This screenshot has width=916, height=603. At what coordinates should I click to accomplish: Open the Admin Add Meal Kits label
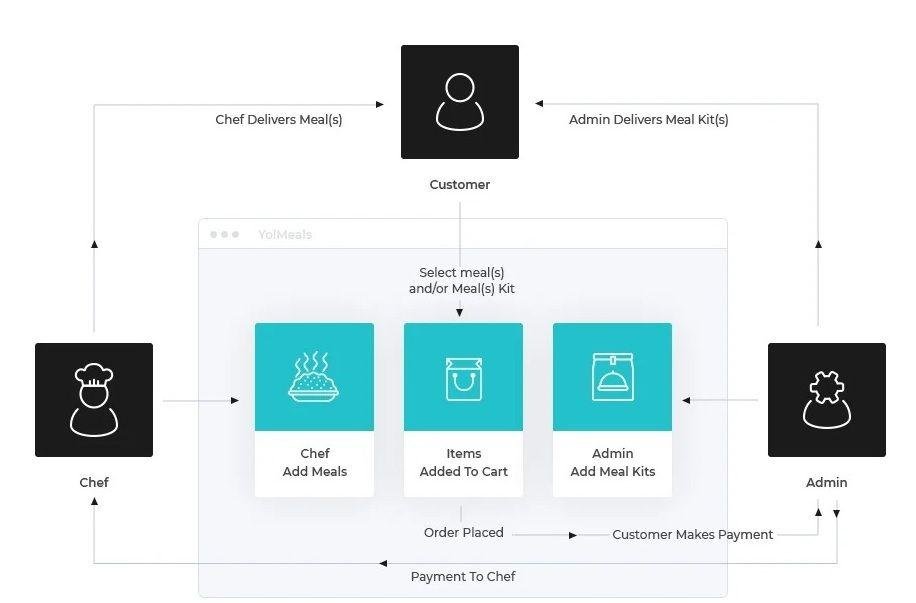pyautogui.click(x=612, y=462)
